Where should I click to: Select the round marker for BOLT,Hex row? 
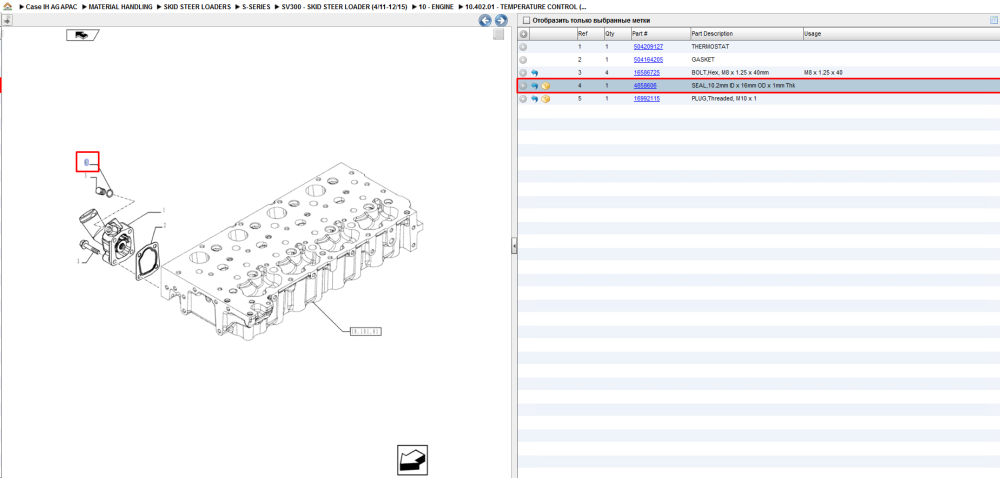[x=523, y=73]
